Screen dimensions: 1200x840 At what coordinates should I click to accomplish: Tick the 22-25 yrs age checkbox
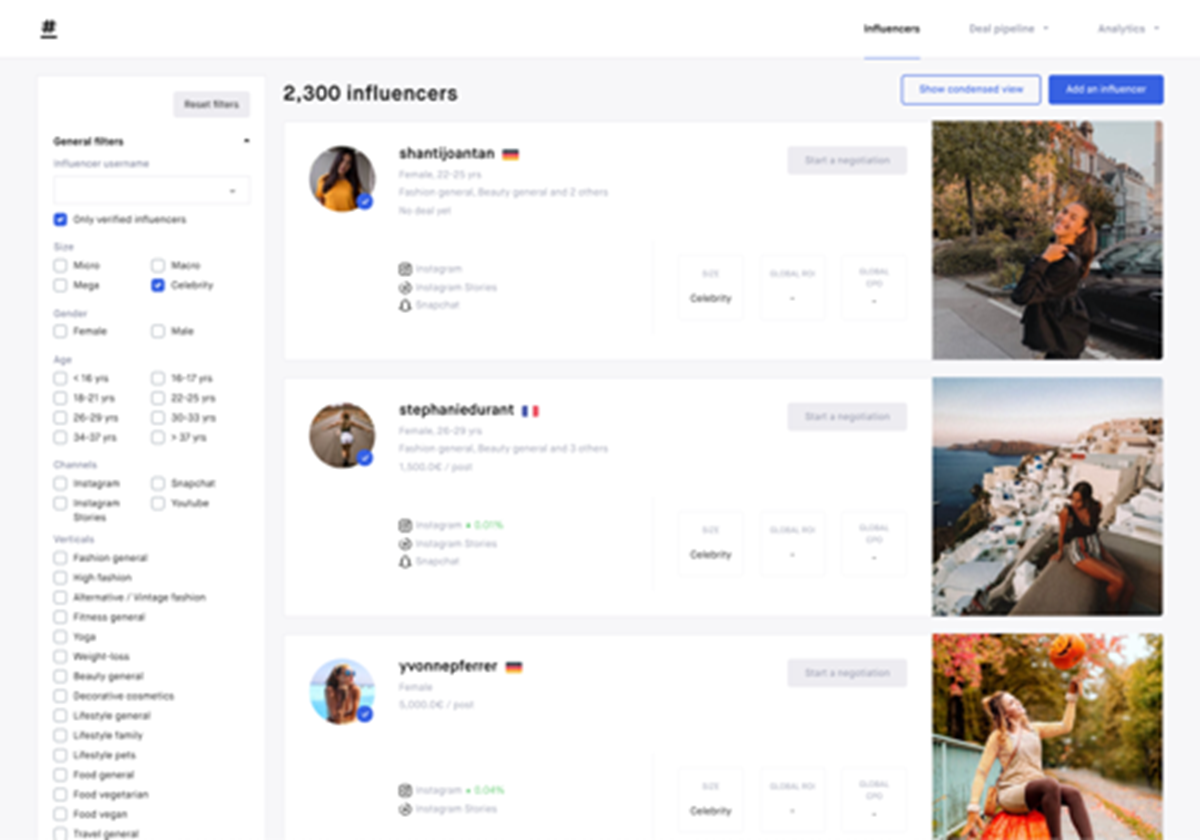158,398
